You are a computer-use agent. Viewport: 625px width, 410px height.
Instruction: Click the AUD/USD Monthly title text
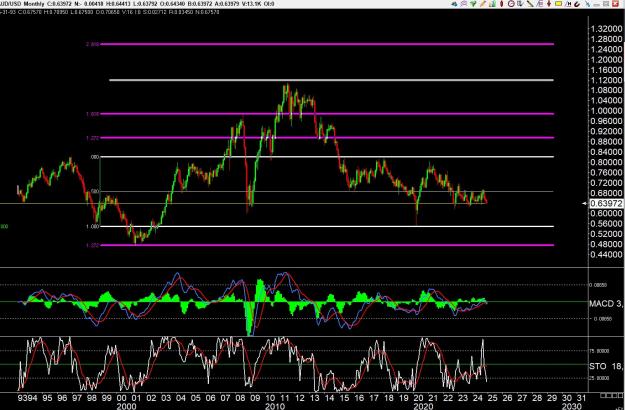click(23, 4)
